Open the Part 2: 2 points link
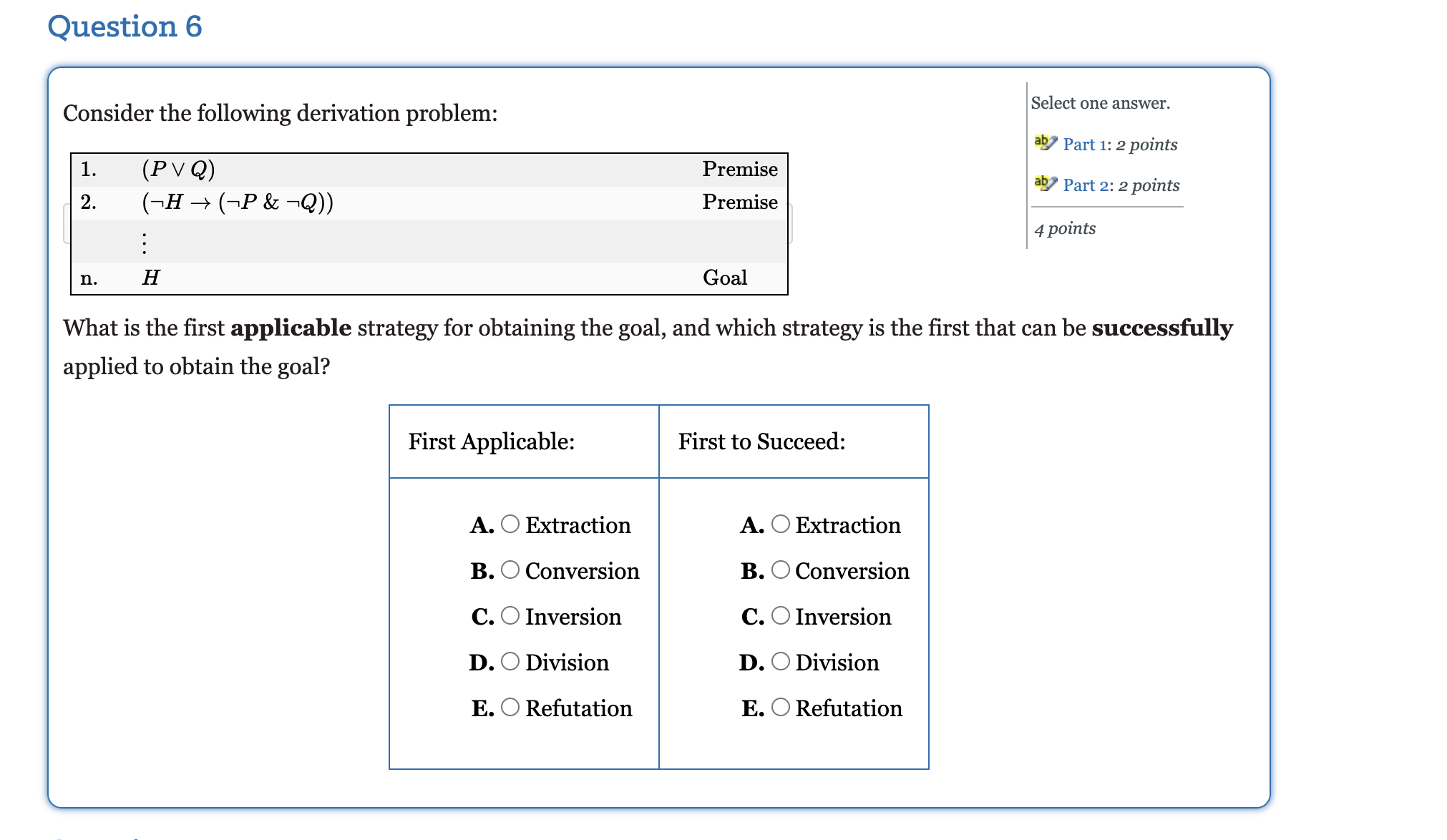The width and height of the screenshot is (1447, 840). (x=1119, y=185)
